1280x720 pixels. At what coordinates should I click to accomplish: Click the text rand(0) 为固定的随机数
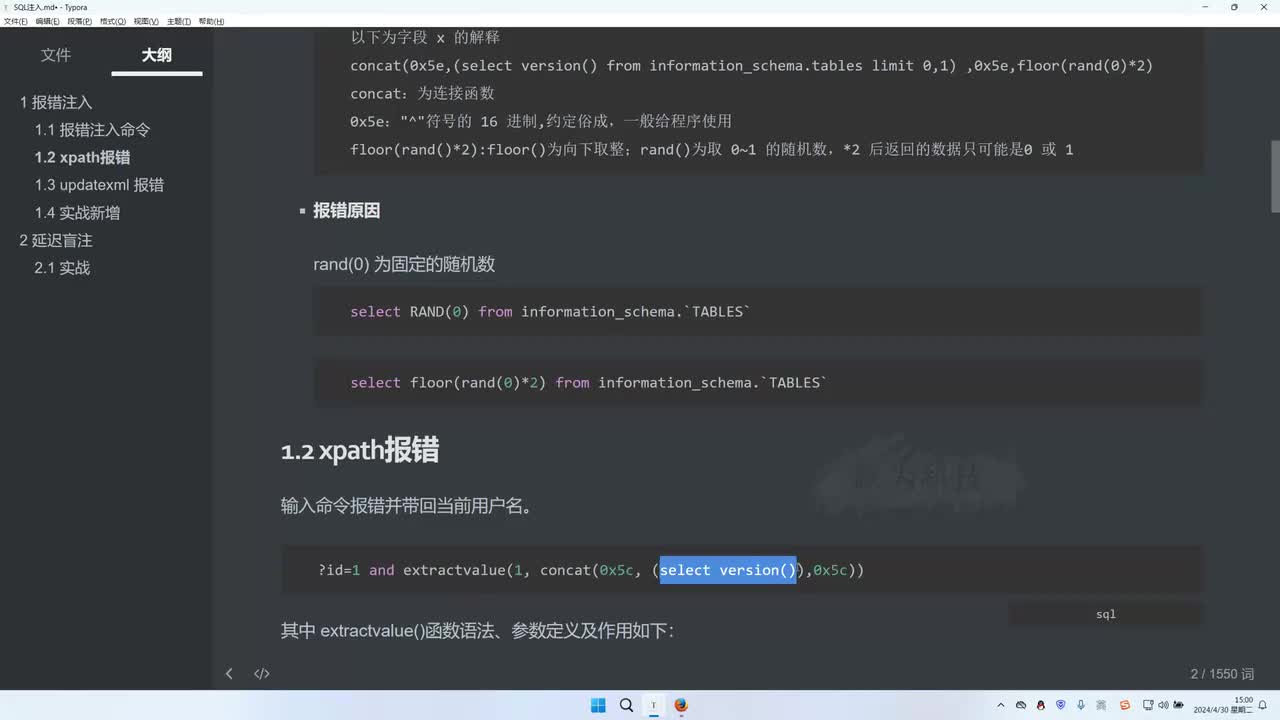point(404,264)
